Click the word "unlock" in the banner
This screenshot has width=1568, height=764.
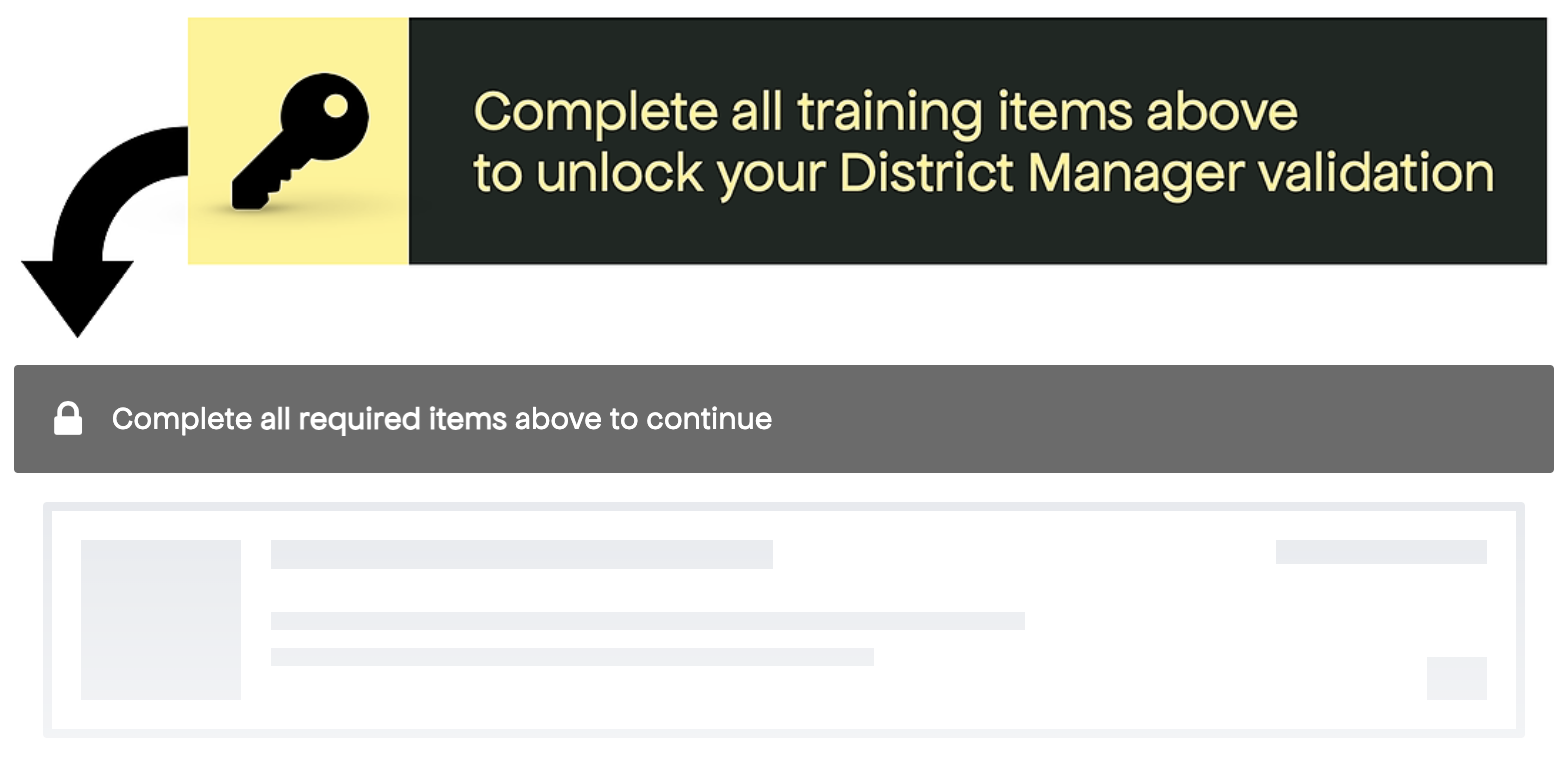pyautogui.click(x=619, y=173)
